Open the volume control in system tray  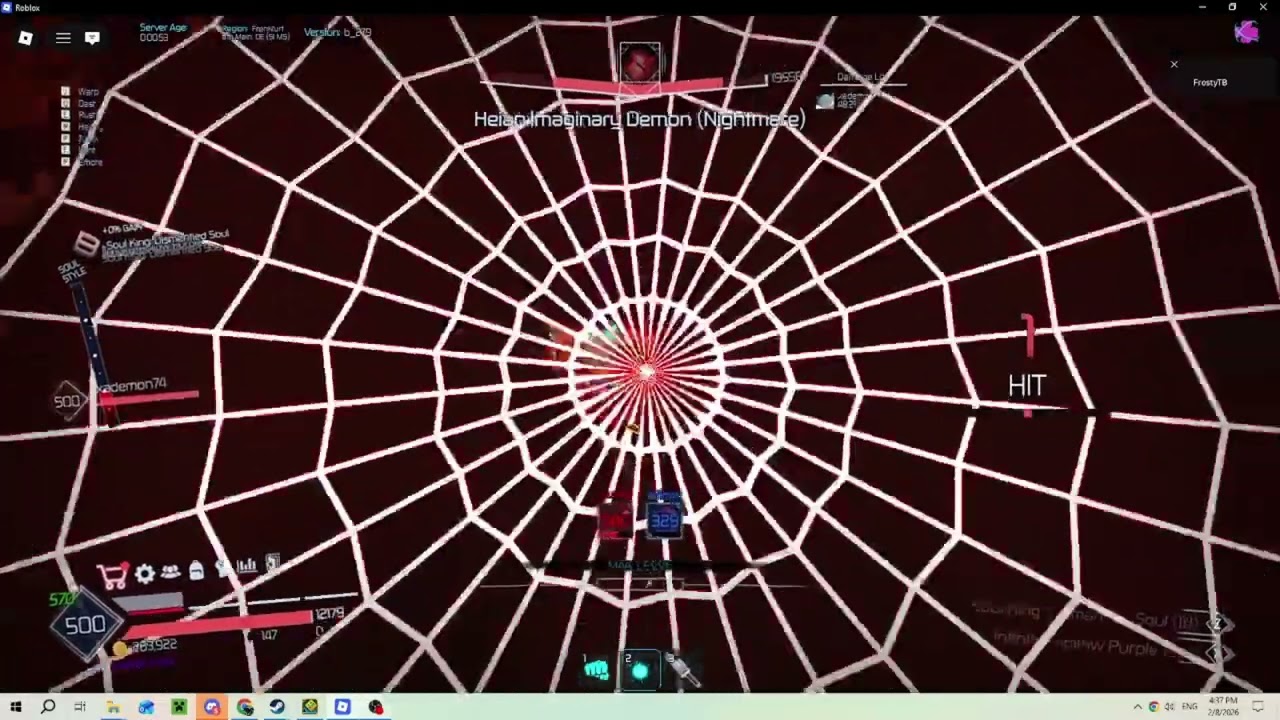coord(1170,707)
